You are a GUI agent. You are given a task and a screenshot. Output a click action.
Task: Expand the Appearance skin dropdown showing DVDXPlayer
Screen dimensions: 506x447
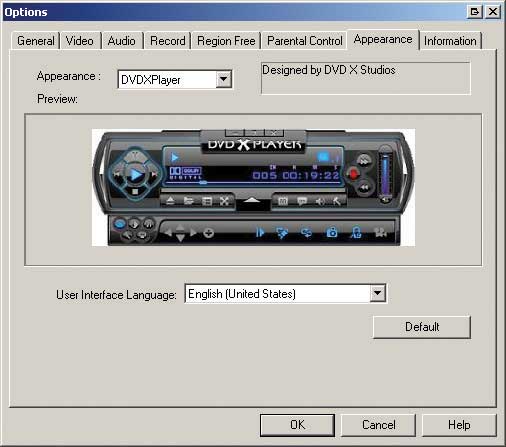pos(224,79)
